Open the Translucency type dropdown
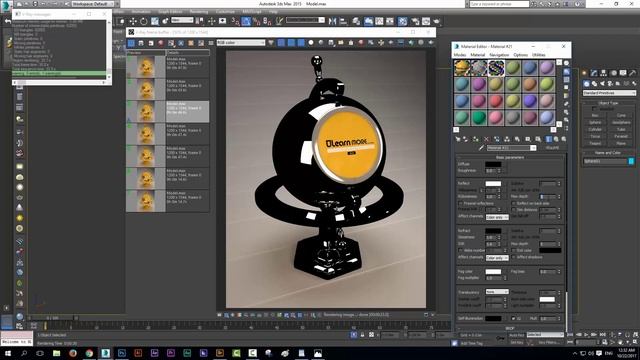Screen dimensions: 640x360 pos(497,291)
